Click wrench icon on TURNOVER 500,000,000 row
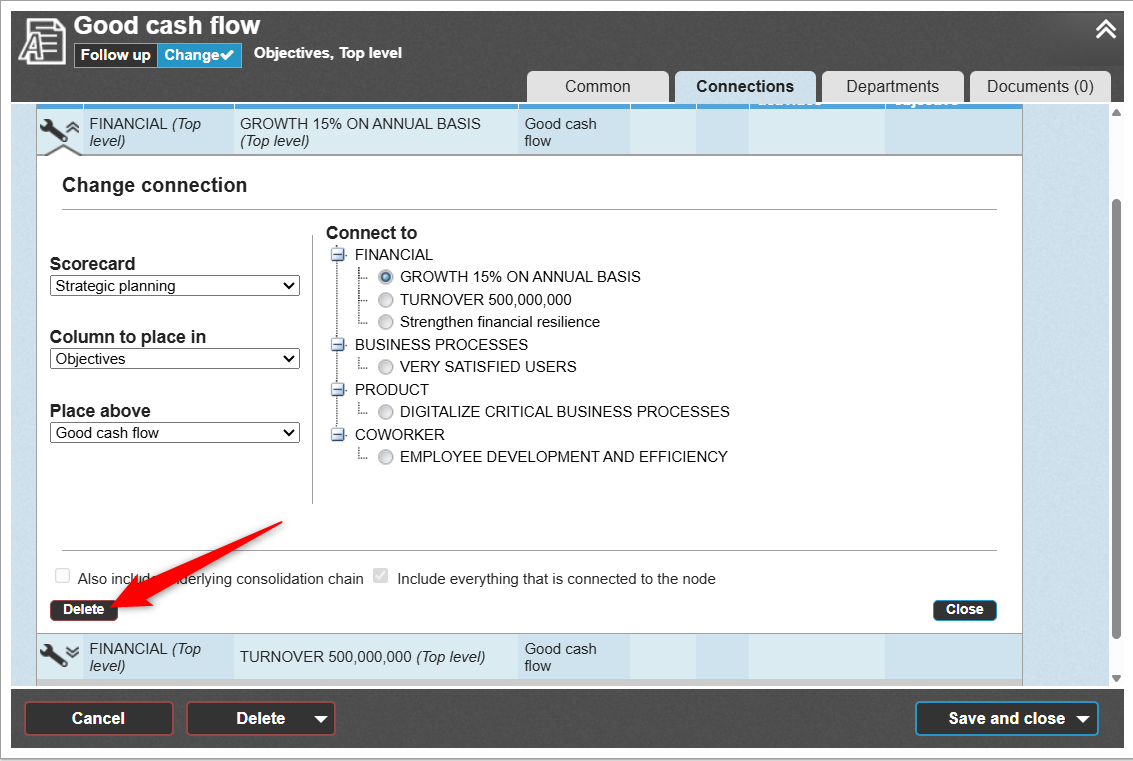This screenshot has height=761, width=1133. pos(53,655)
